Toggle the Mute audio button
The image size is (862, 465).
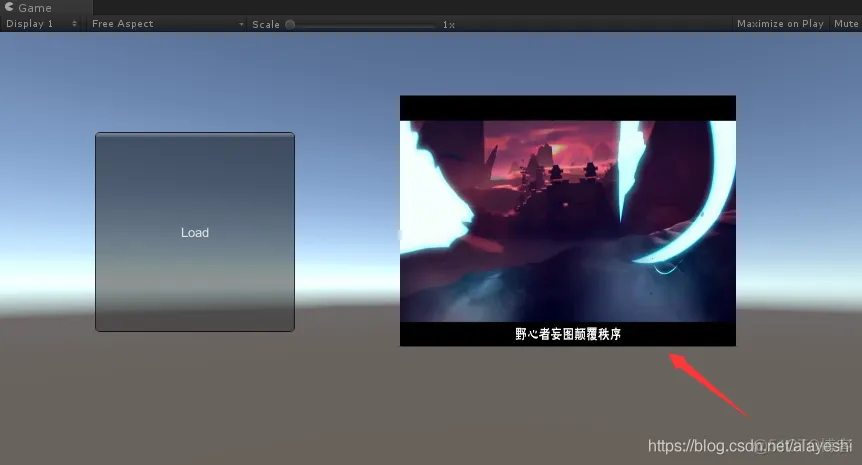846,24
